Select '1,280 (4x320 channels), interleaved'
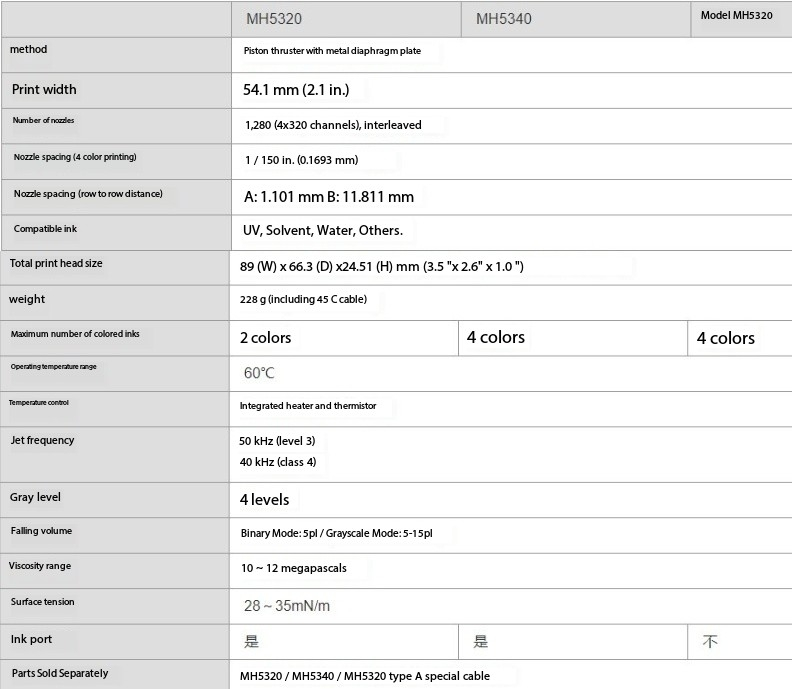The width and height of the screenshot is (792, 689). [333, 125]
